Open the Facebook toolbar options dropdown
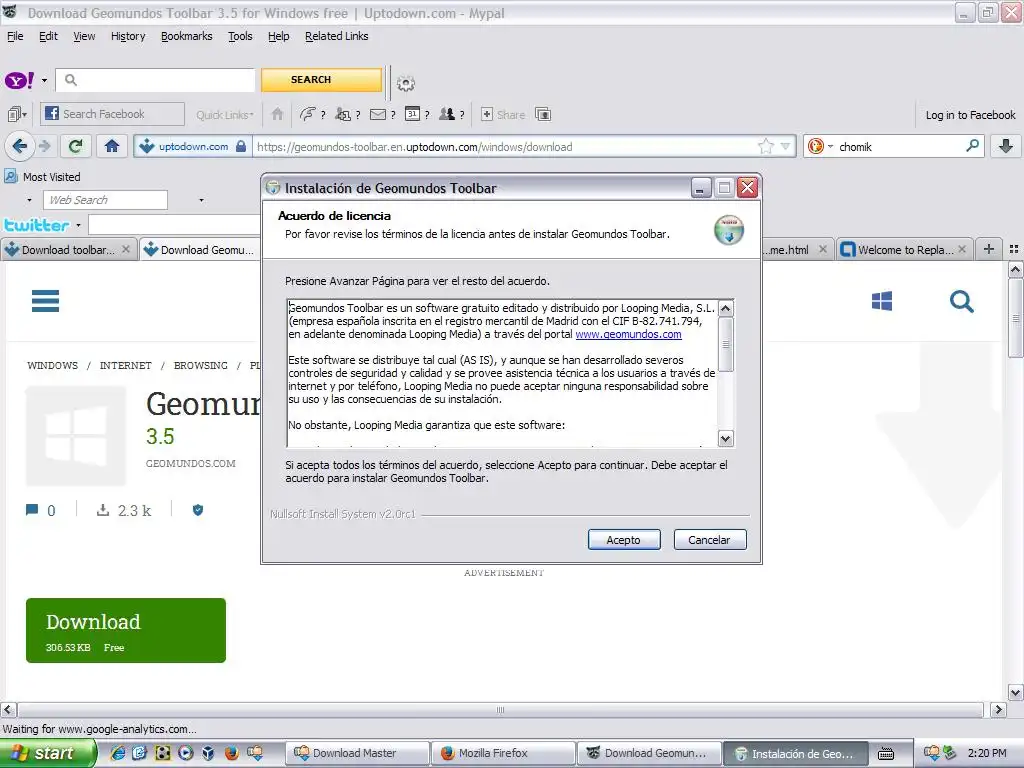This screenshot has width=1024, height=768. point(17,114)
